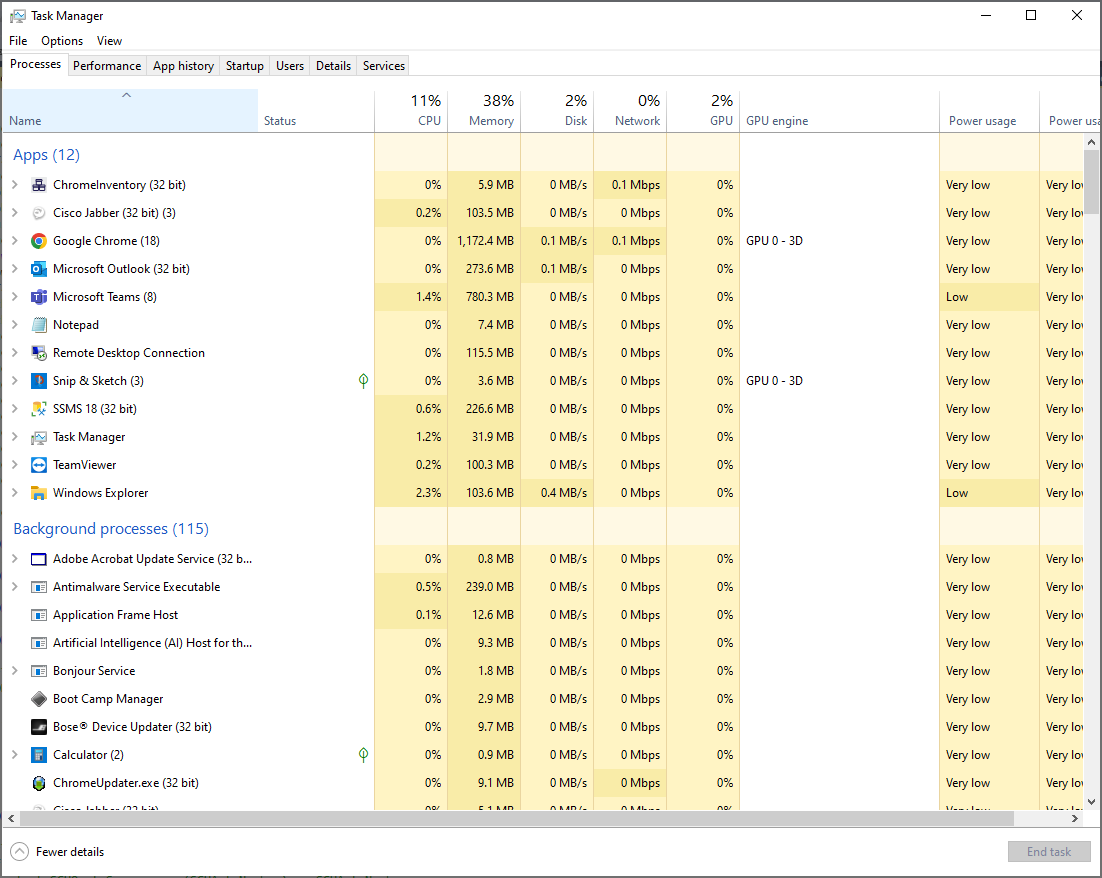Image resolution: width=1102 pixels, height=878 pixels.
Task: Select the Apps (12) group header
Action: (x=46, y=155)
